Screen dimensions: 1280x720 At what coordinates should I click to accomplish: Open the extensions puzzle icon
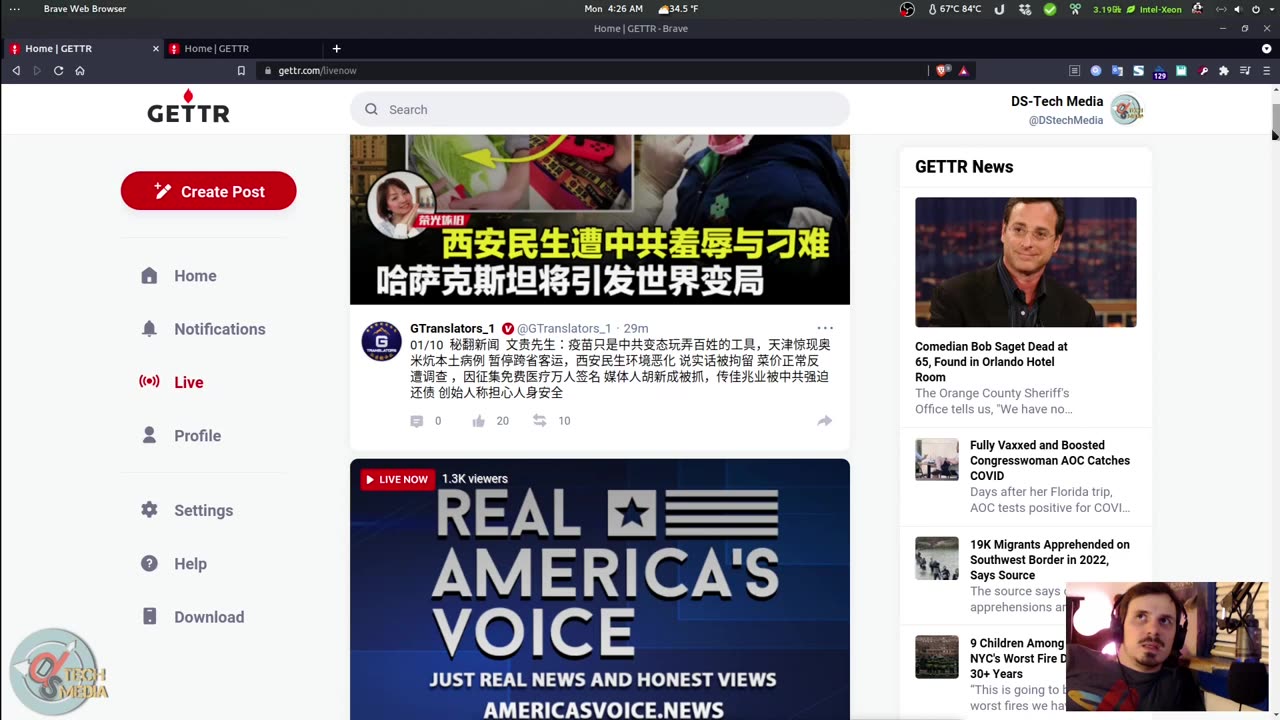1223,71
